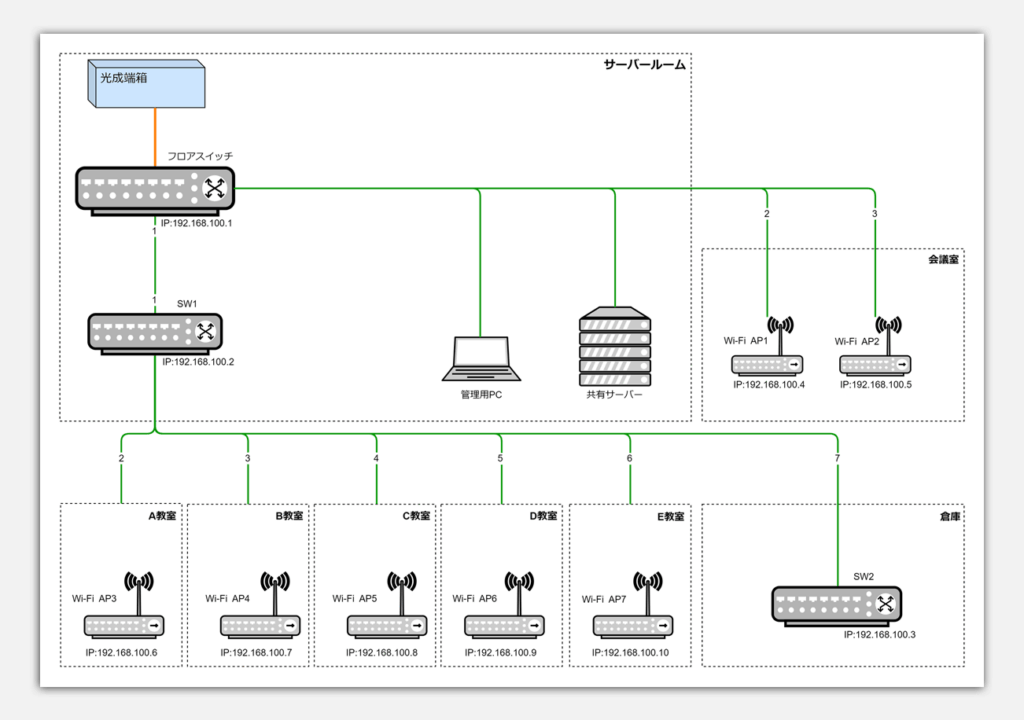Click the Wi-Fi AP2 access point icon

[x=876, y=352]
